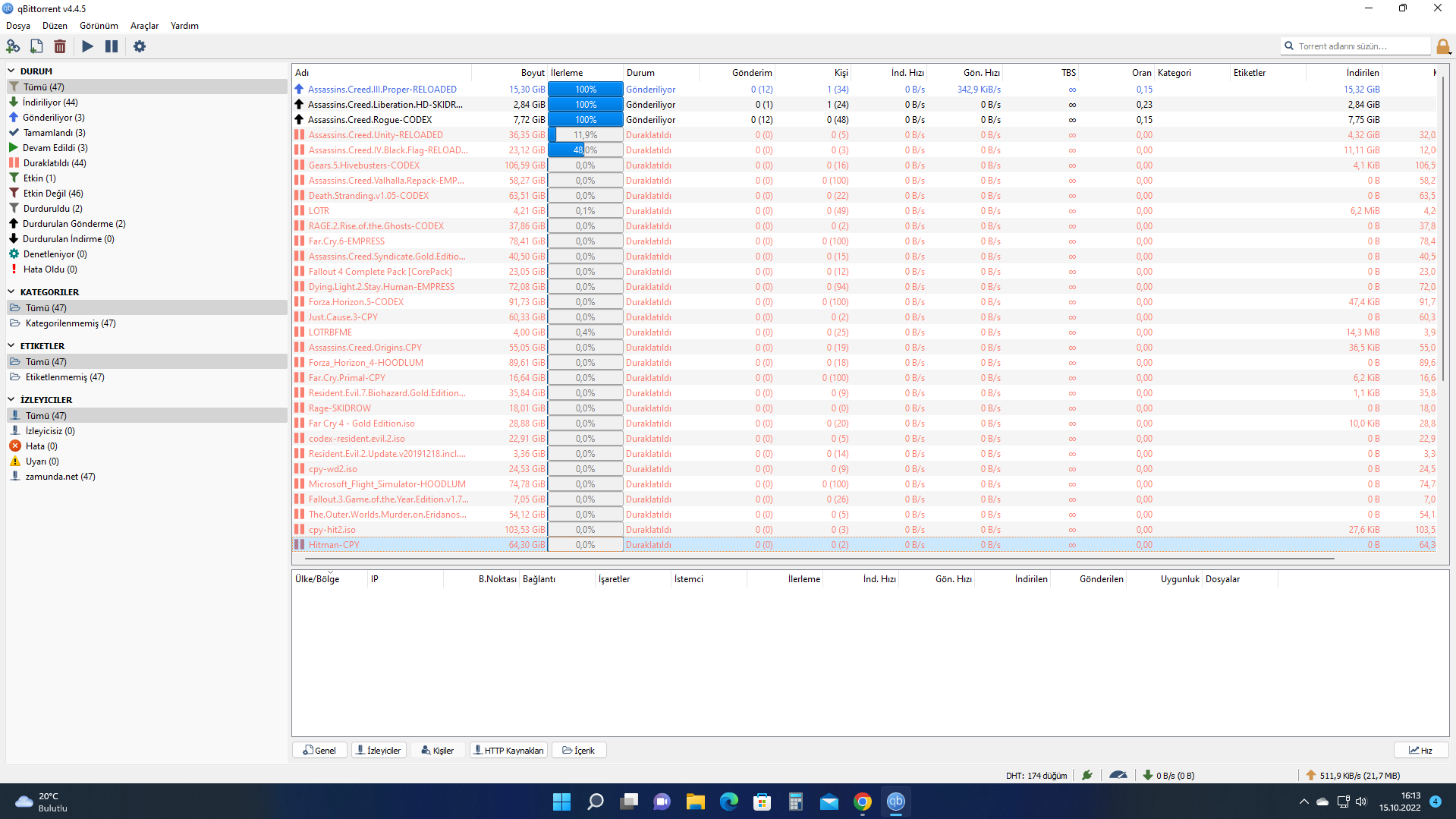The image size is (1456, 819).
Task: Toggle alternative speed limits icon in status bar
Action: pos(1118,775)
